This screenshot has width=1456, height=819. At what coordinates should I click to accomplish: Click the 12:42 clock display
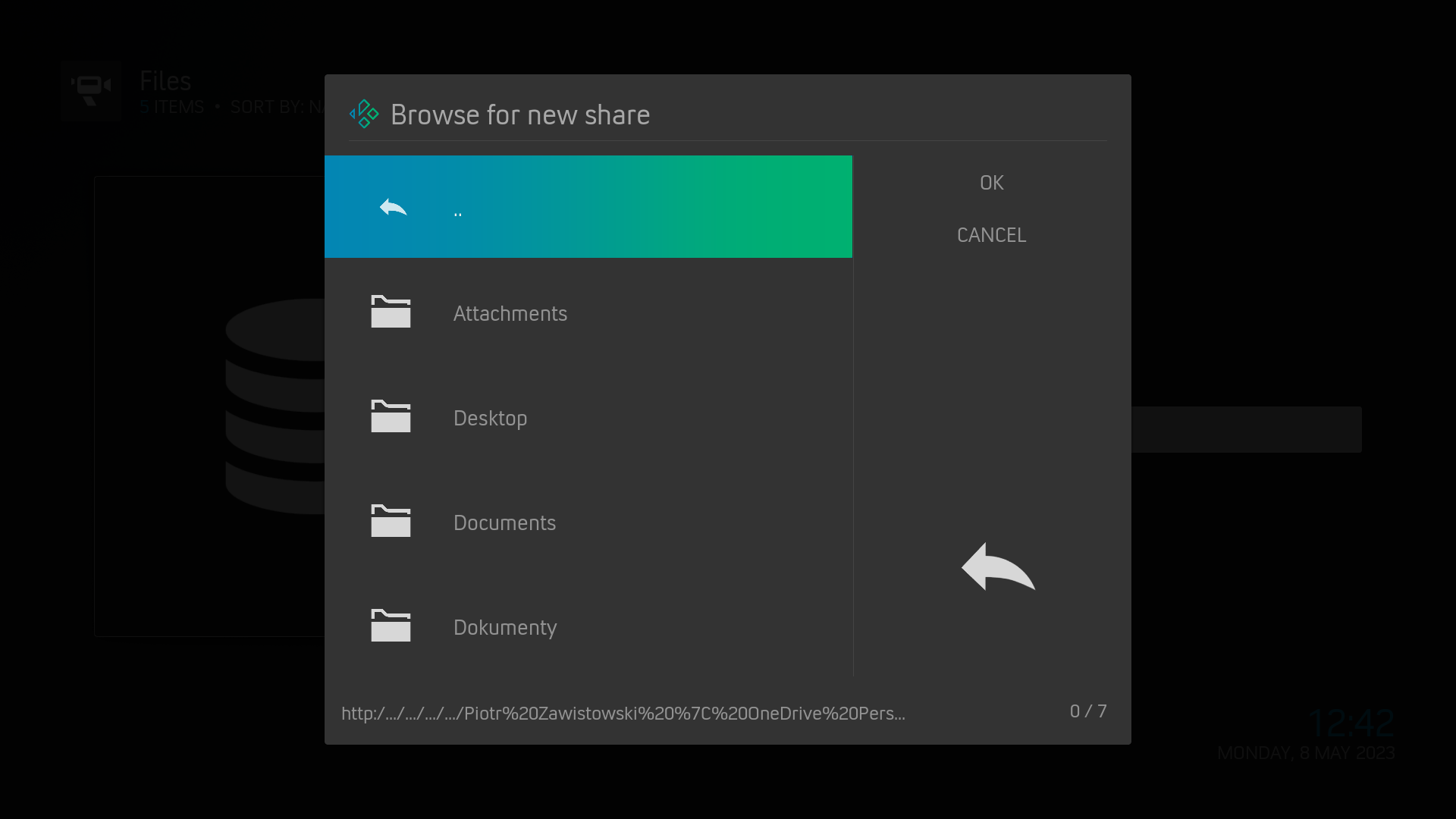1351,723
